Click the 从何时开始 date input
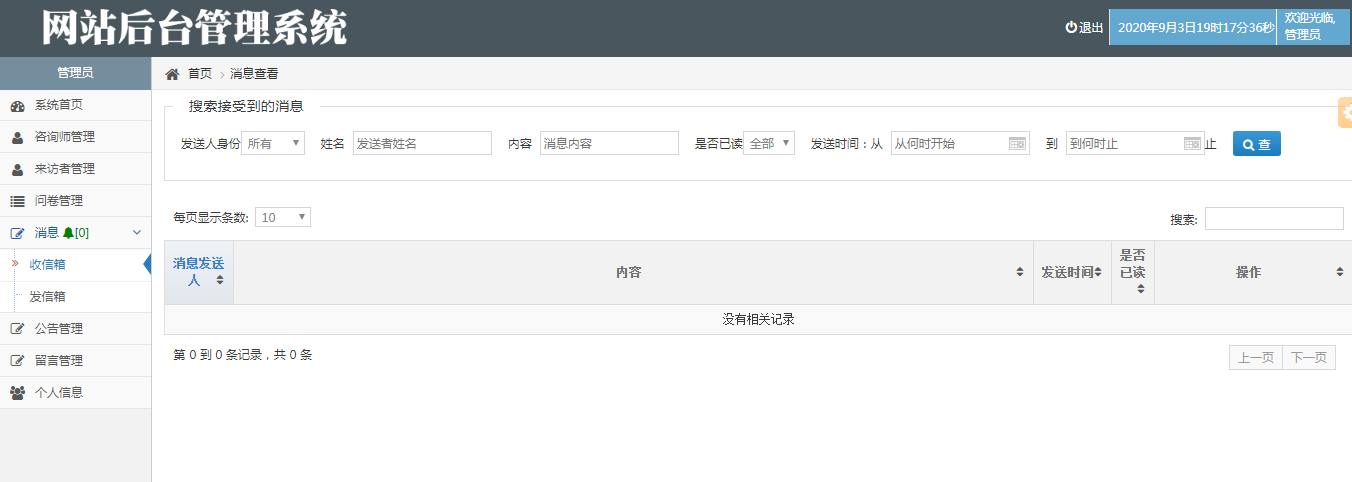 pos(960,143)
